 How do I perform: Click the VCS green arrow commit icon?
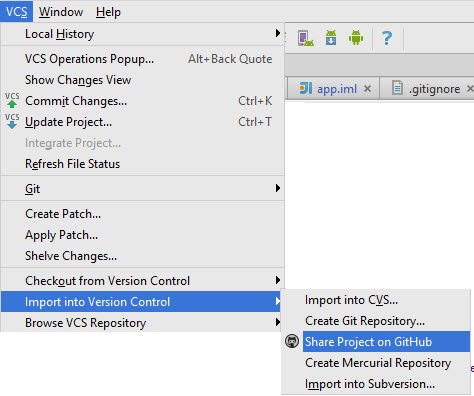pyautogui.click(x=12, y=100)
